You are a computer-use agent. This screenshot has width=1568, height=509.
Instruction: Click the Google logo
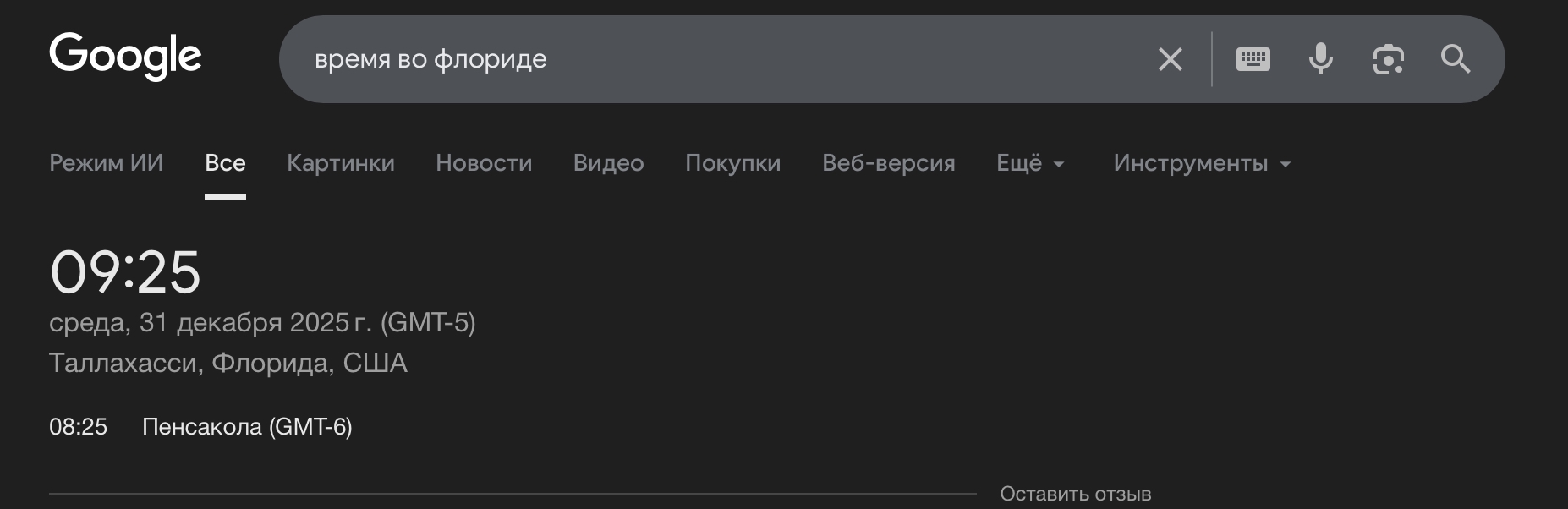coord(125,57)
